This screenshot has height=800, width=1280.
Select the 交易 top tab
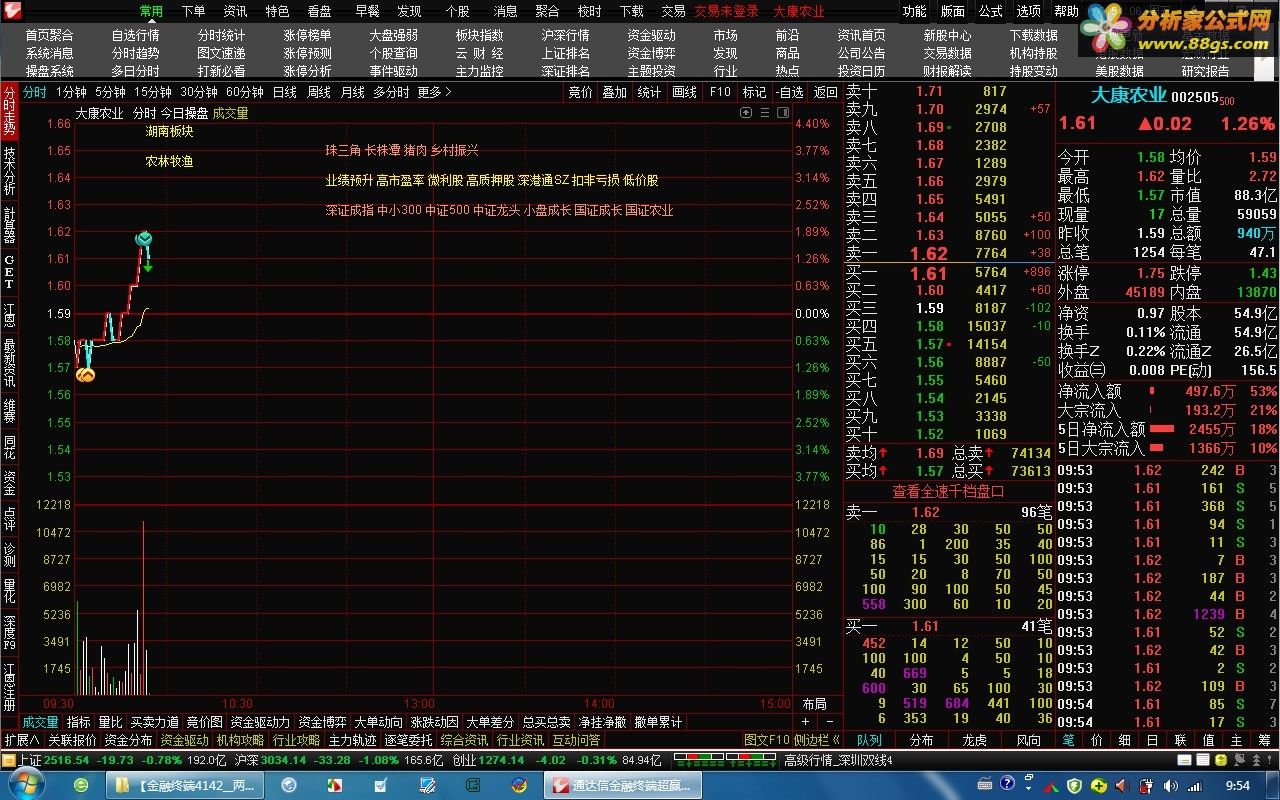tap(673, 11)
